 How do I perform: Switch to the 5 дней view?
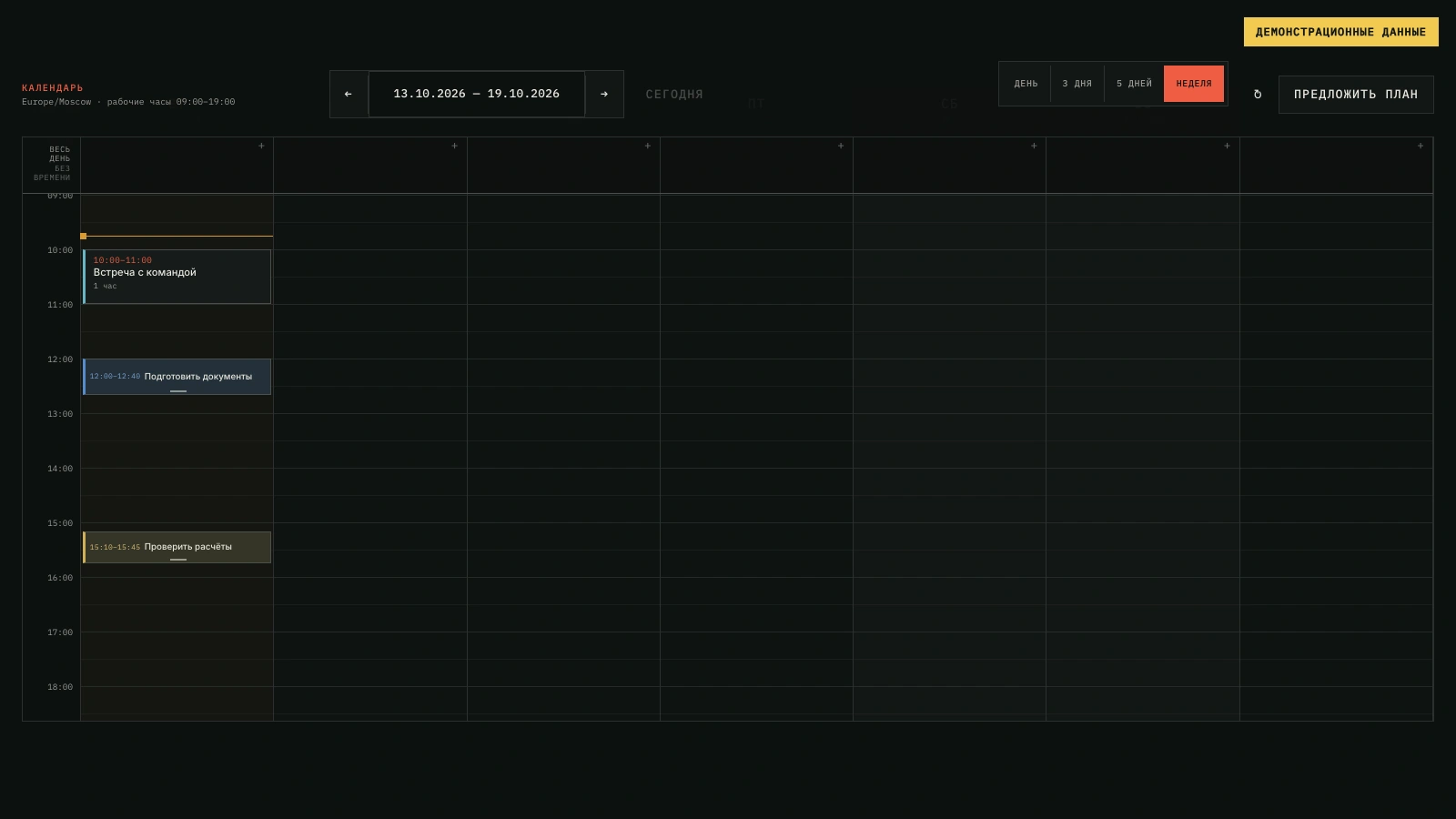tap(1134, 84)
